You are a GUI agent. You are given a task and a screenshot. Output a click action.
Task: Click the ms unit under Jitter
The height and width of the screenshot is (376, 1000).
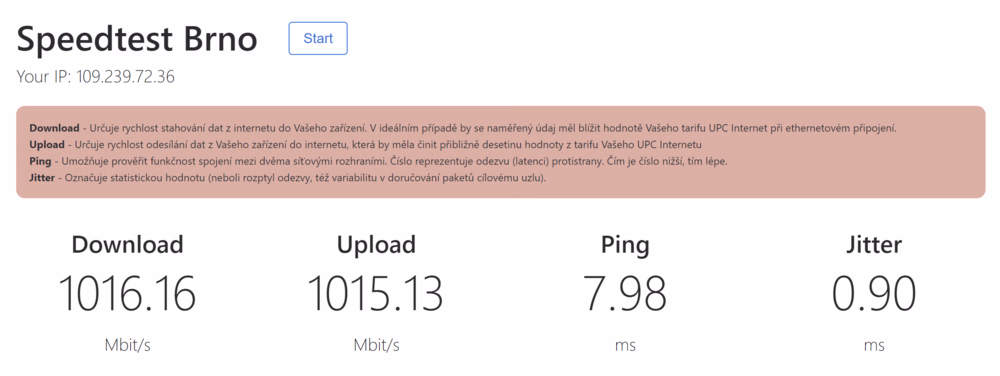click(874, 347)
